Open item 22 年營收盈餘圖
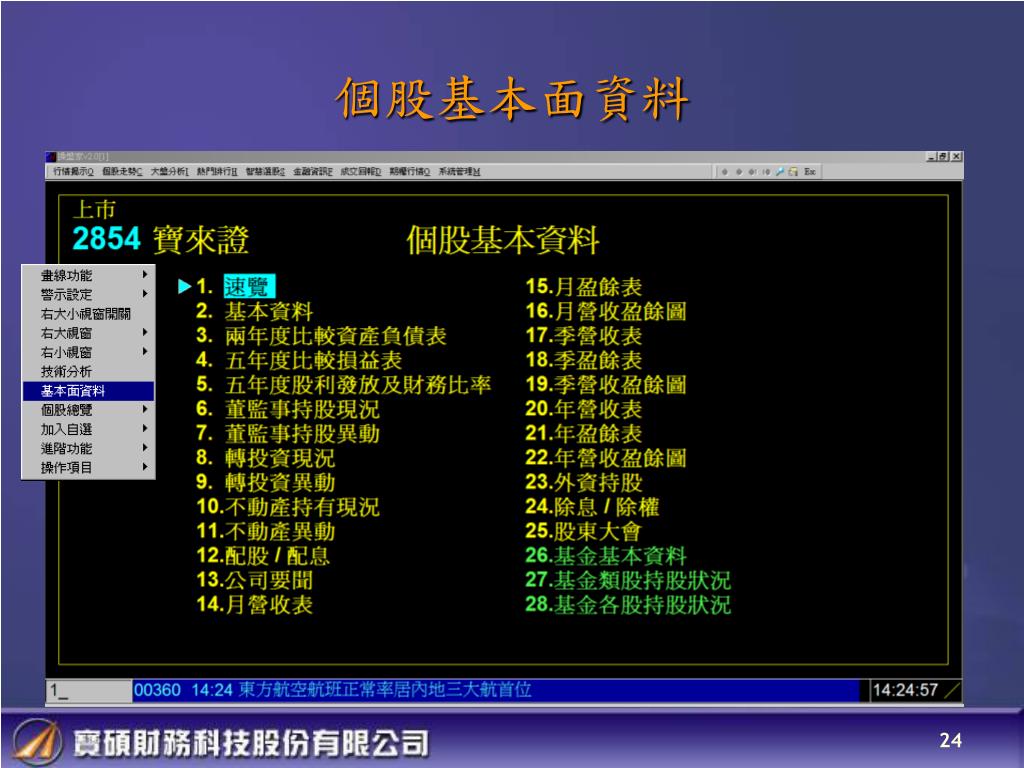Image resolution: width=1024 pixels, height=768 pixels. [606, 458]
